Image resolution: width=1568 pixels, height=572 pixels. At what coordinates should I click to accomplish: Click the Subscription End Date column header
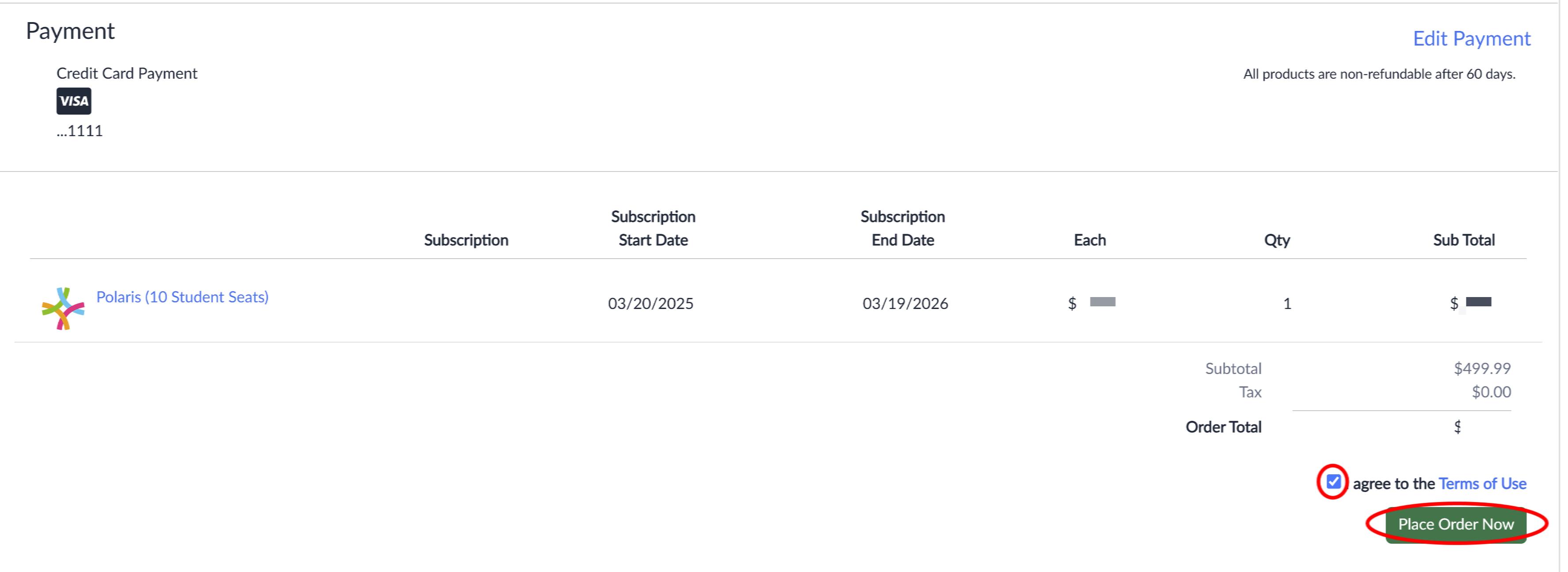(903, 229)
